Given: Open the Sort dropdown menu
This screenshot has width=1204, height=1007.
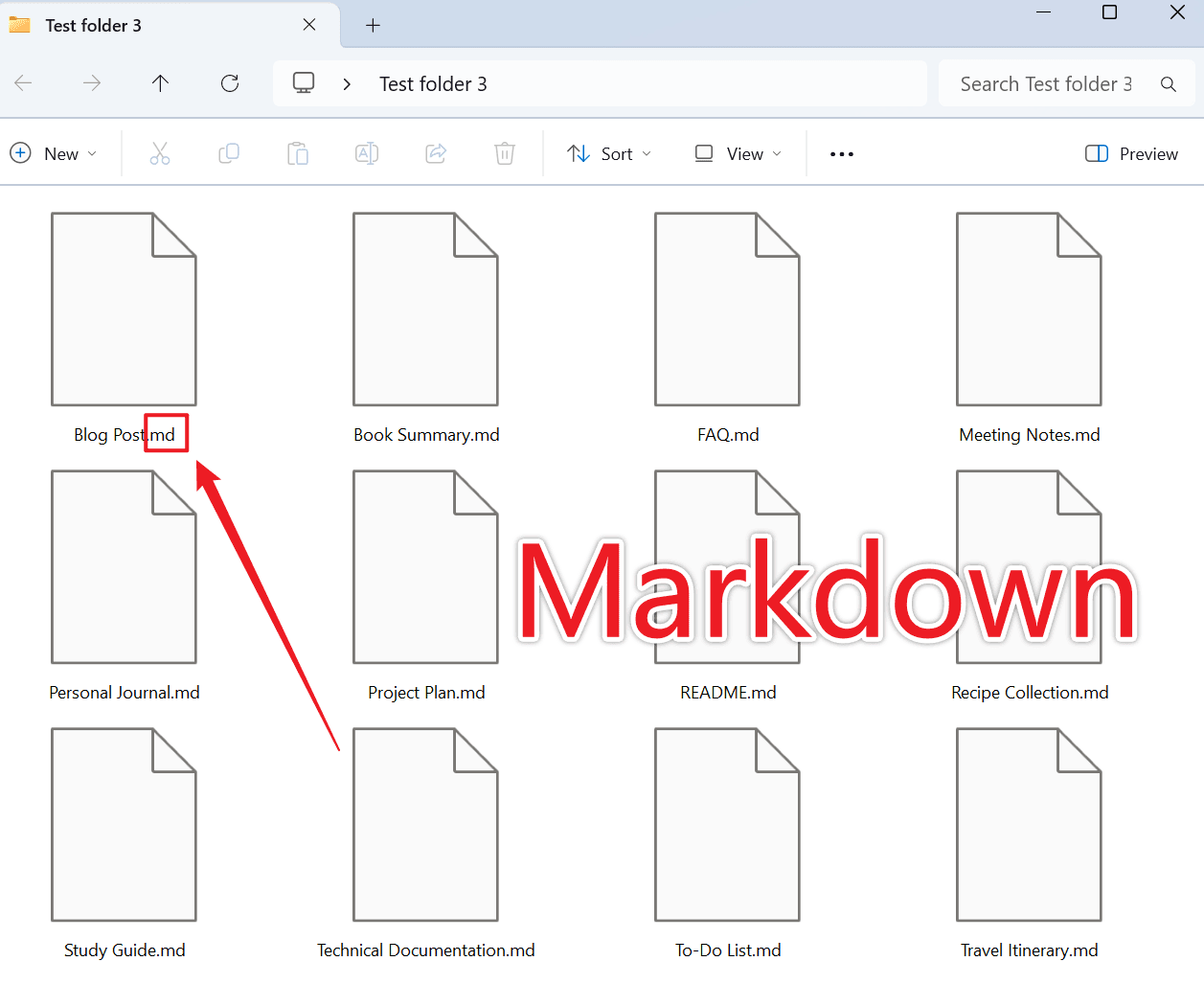Looking at the screenshot, I should click(x=609, y=154).
